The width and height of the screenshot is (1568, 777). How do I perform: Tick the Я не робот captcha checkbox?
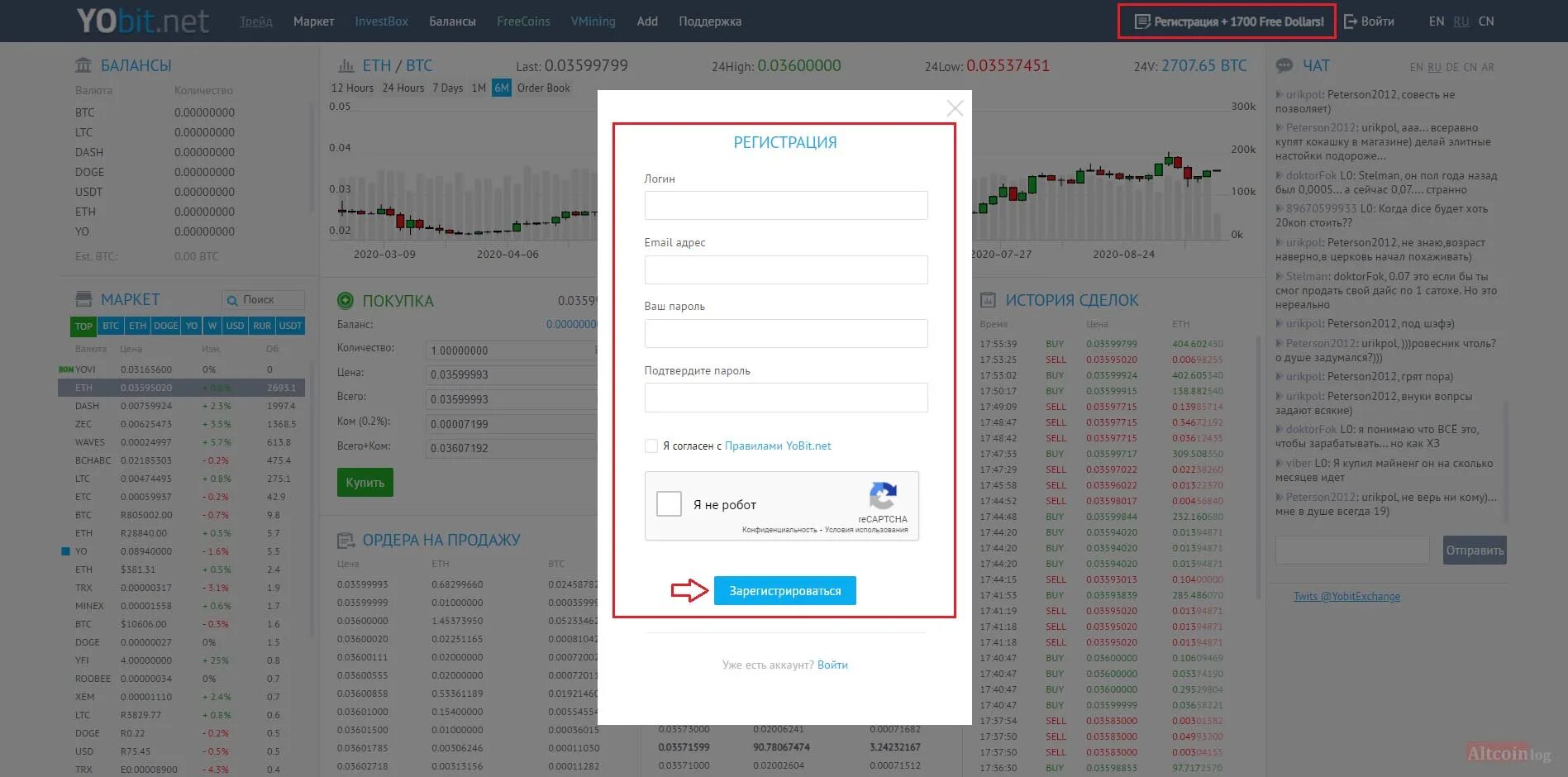(669, 504)
